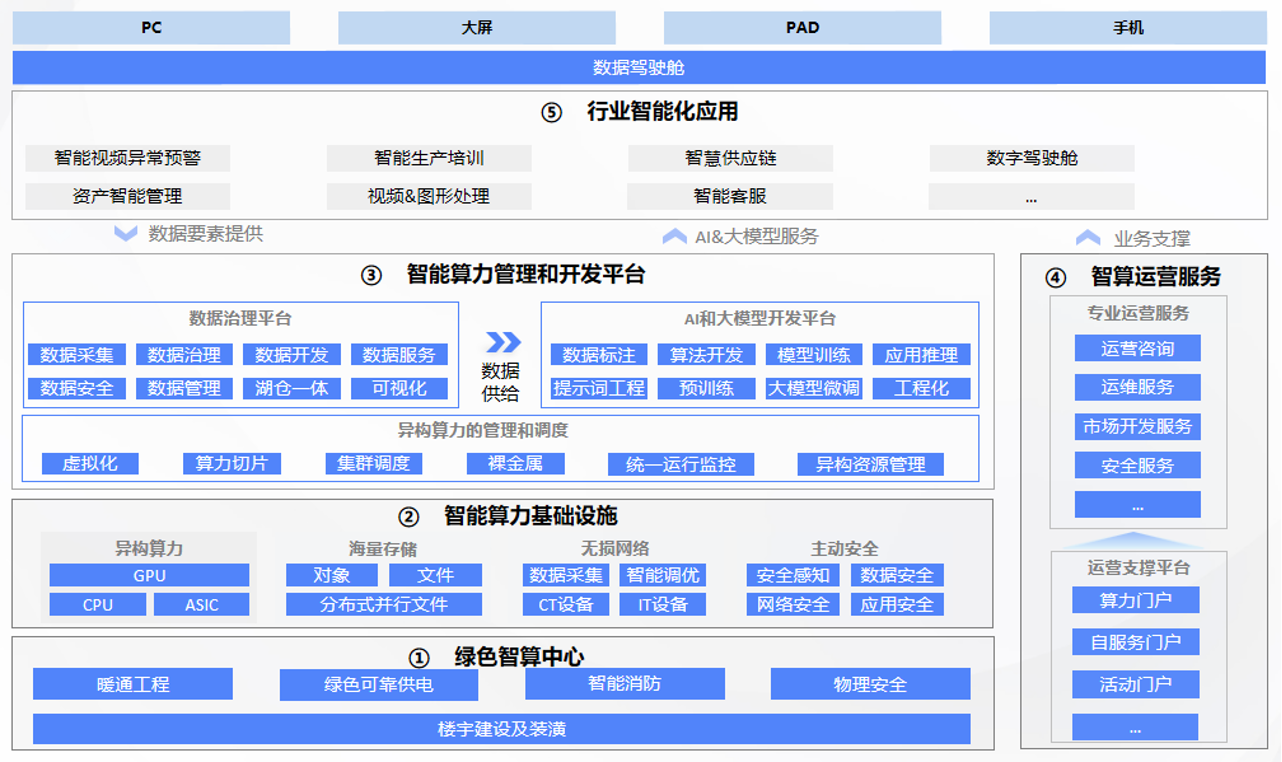Select 模型训练 in AI和大模型开发平台
Image resolution: width=1282 pixels, height=762 pixels.
pyautogui.click(x=815, y=354)
